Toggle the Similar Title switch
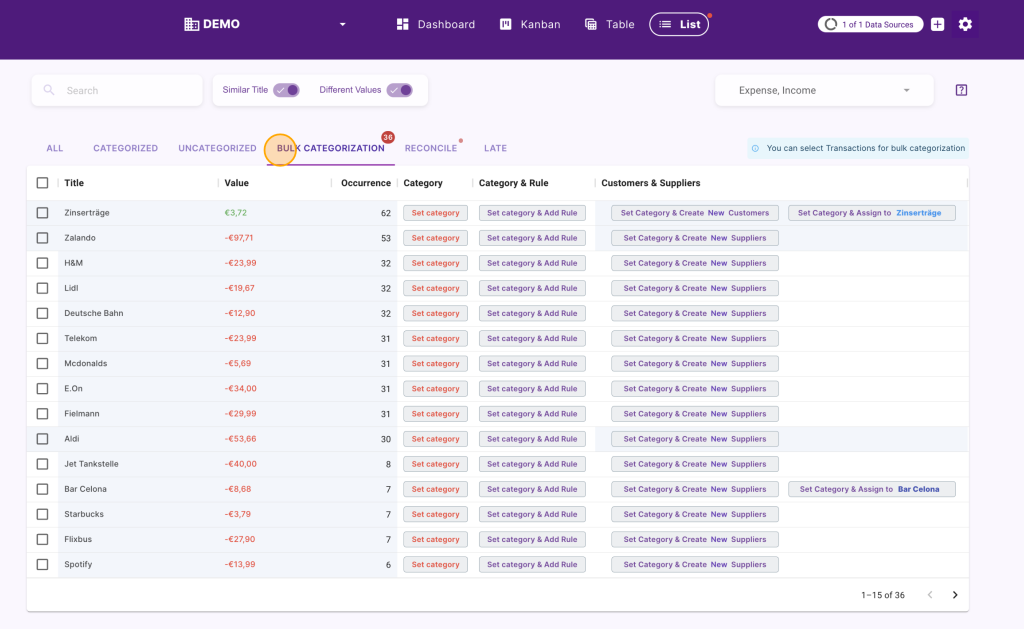Image resolution: width=1024 pixels, height=629 pixels. point(286,90)
